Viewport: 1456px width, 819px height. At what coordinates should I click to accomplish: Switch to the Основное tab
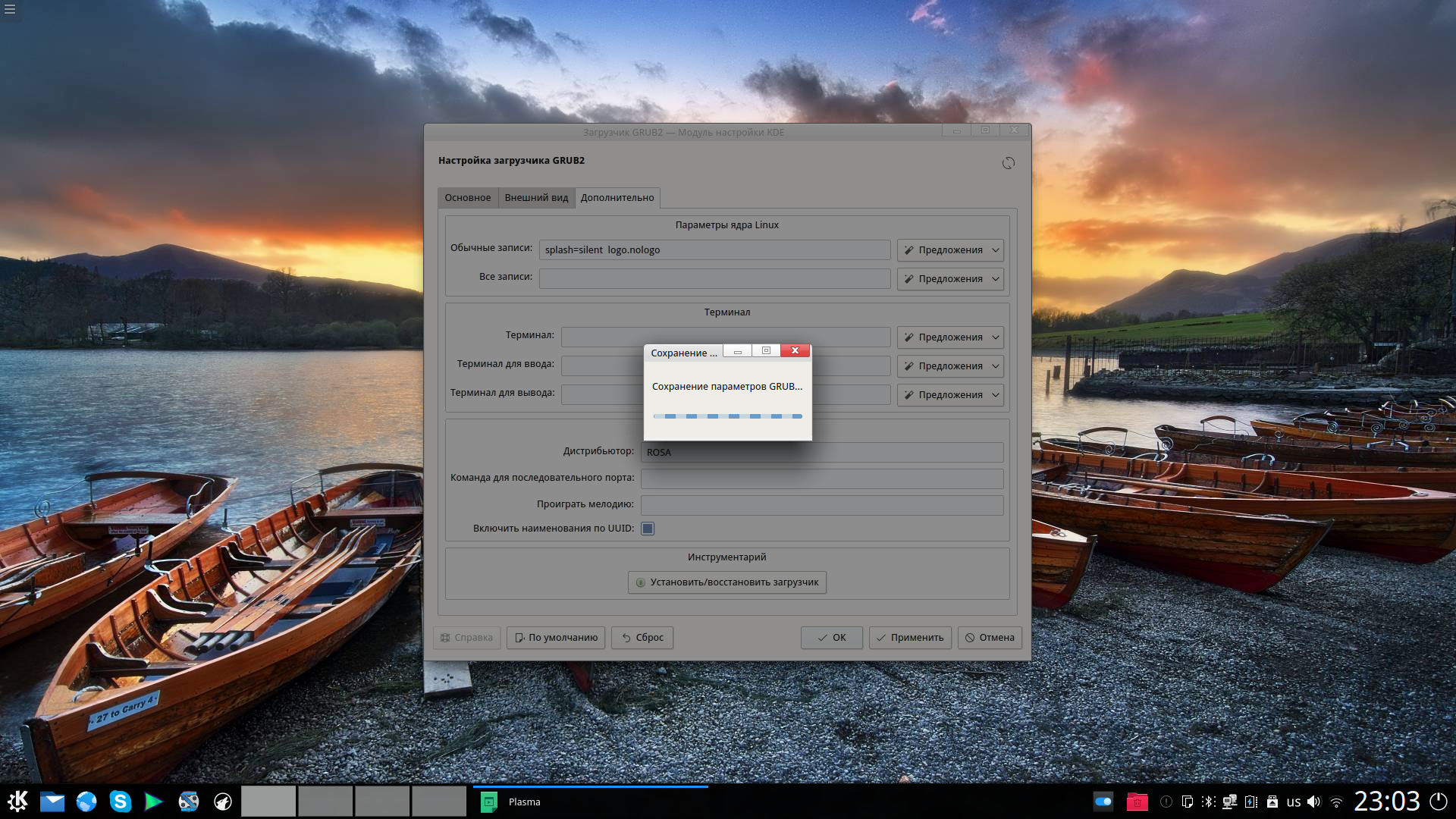[x=467, y=198]
